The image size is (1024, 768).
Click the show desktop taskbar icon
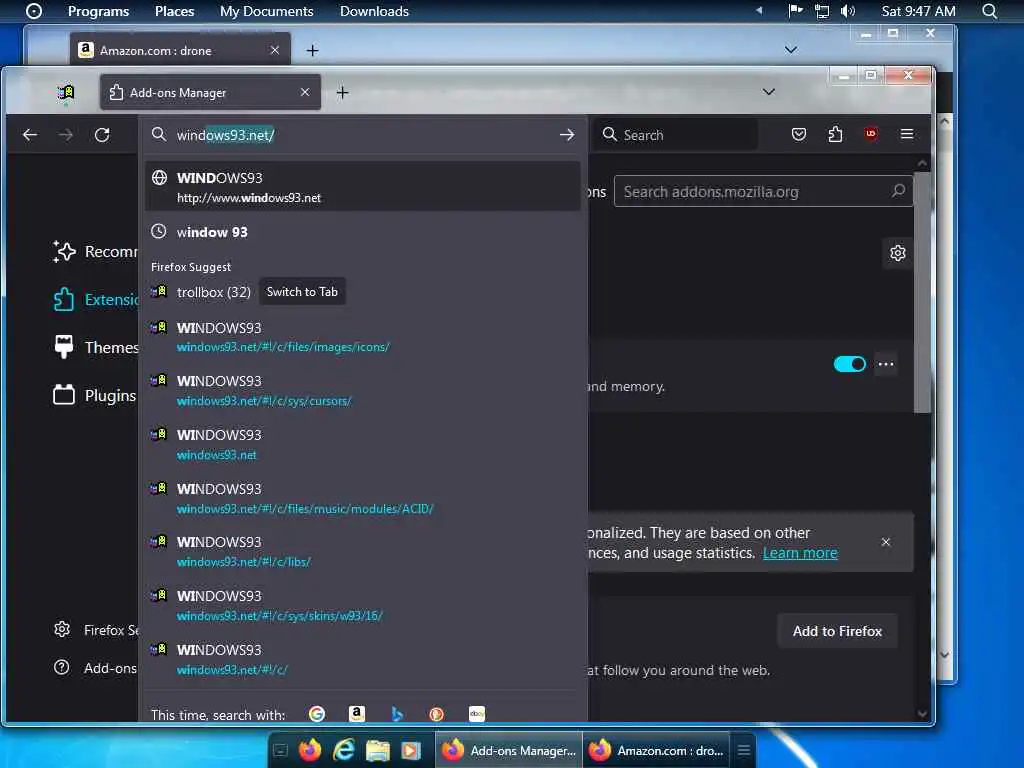click(x=280, y=750)
